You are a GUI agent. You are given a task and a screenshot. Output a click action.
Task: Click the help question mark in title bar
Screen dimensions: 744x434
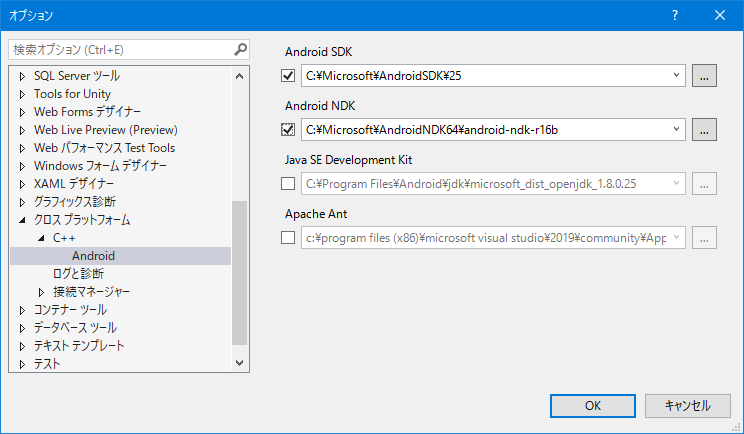(675, 15)
